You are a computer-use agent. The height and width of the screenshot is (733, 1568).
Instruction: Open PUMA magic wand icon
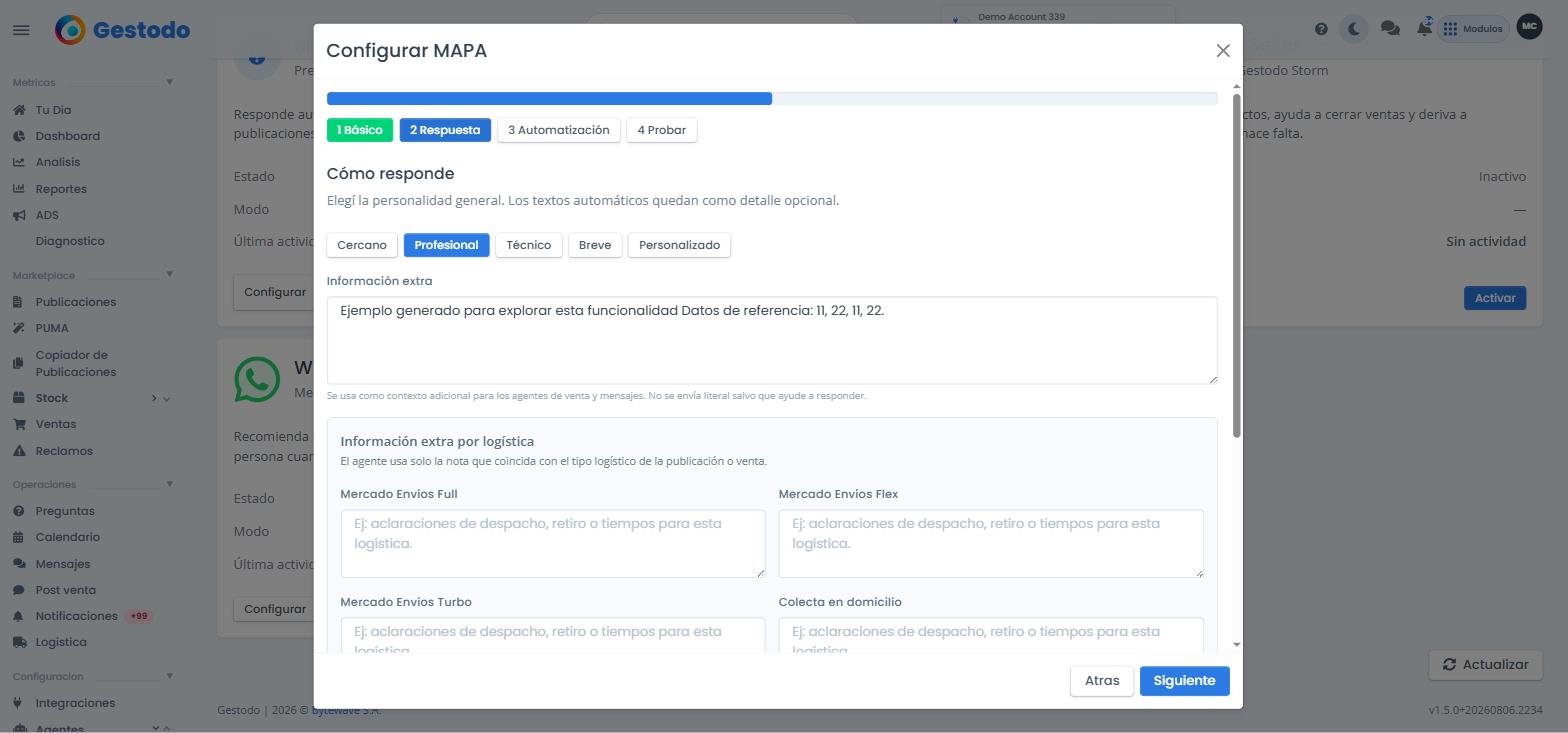19,328
